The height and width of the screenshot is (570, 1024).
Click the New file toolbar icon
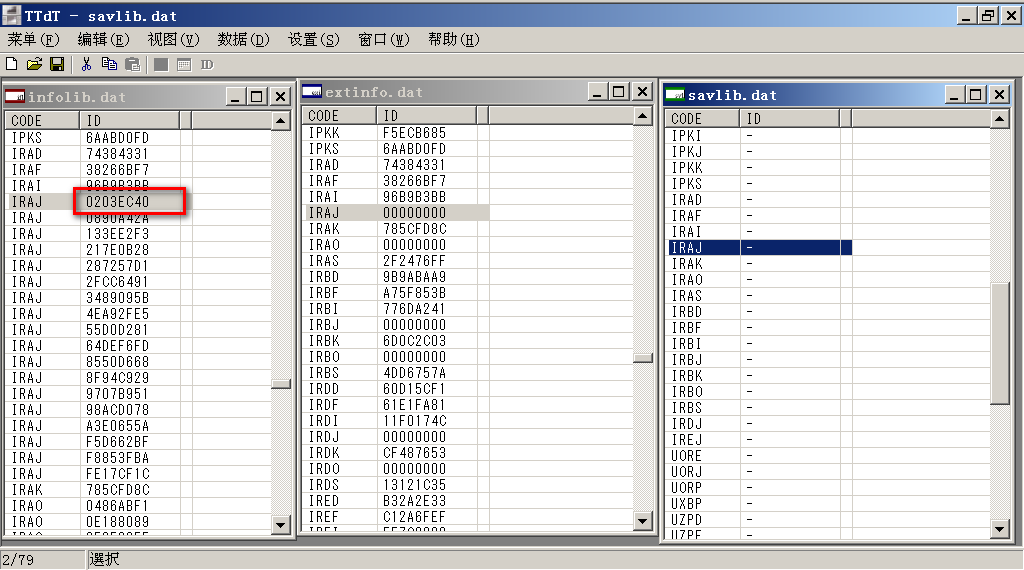pos(12,64)
